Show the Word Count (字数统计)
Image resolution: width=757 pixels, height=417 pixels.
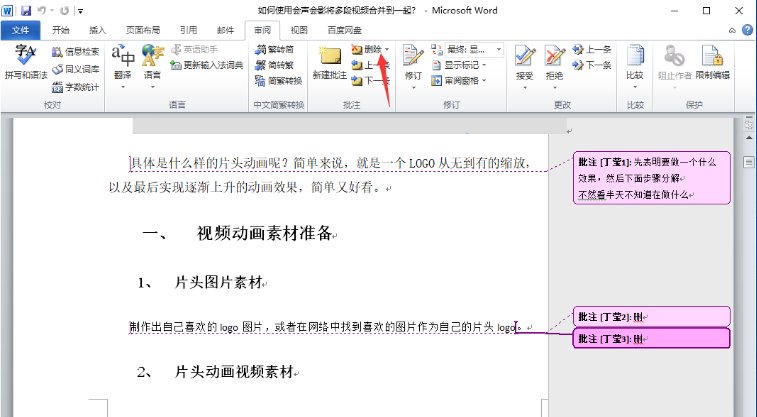[75, 87]
